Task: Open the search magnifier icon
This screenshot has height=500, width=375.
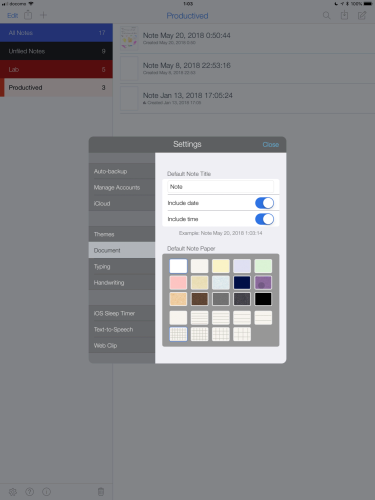Action: tap(326, 15)
